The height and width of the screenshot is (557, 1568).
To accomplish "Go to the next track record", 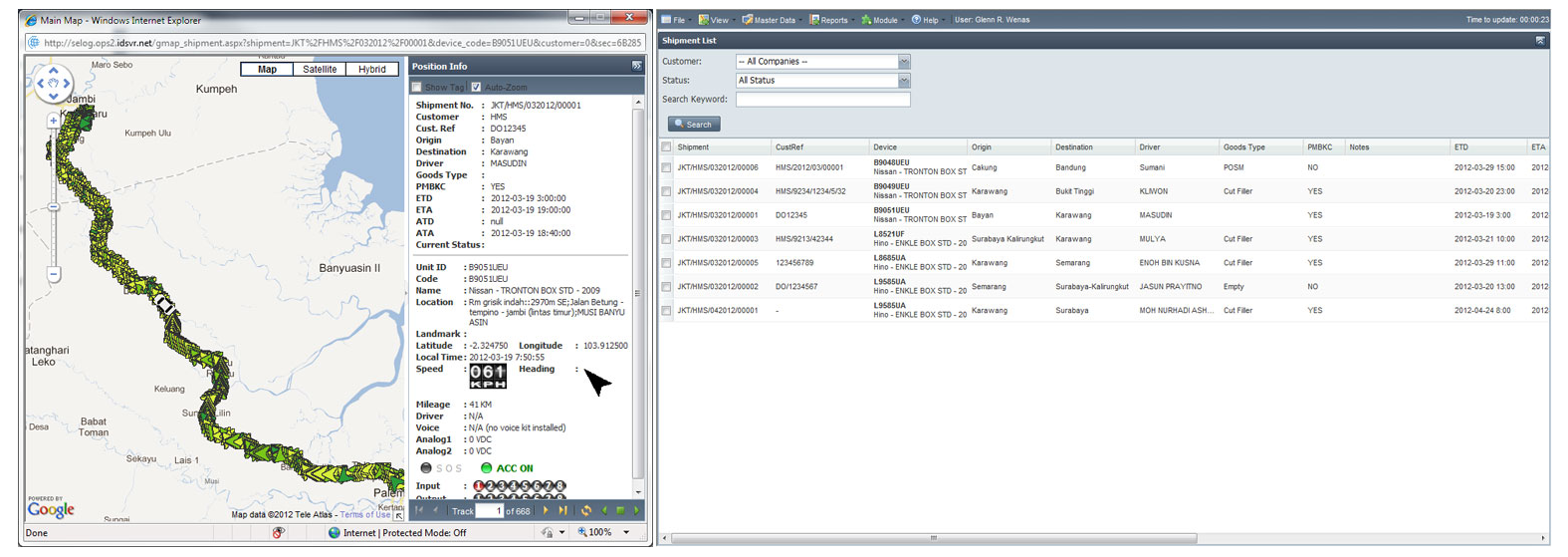I will [x=546, y=511].
